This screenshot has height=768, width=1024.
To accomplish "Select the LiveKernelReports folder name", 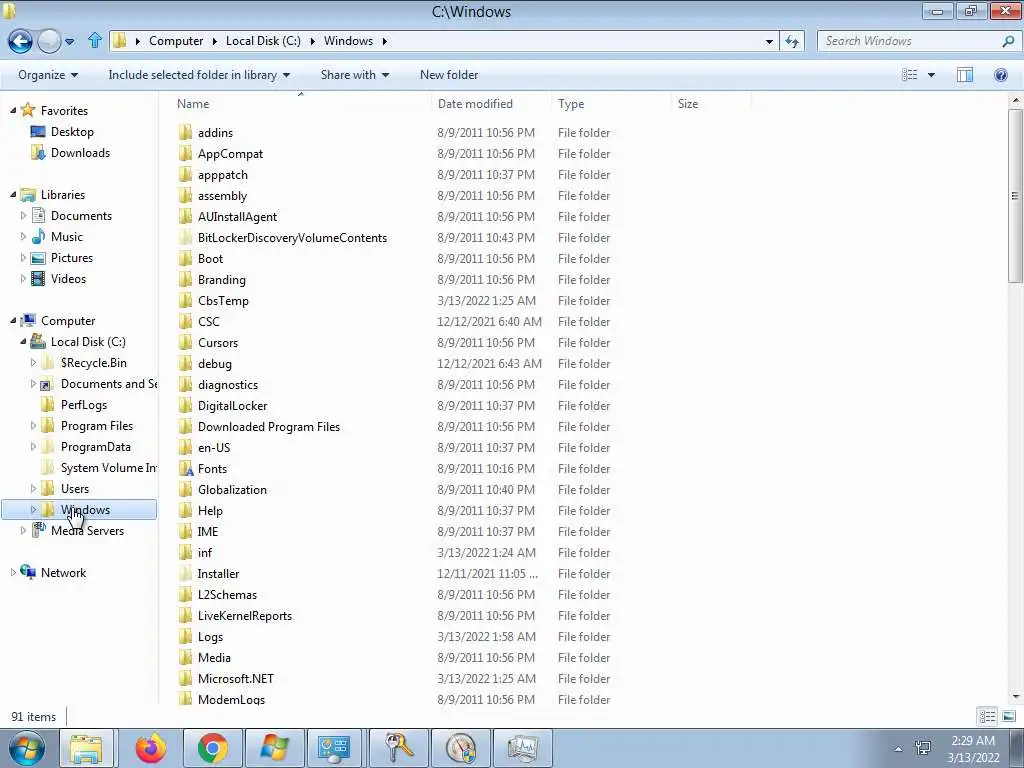I will (x=244, y=616).
